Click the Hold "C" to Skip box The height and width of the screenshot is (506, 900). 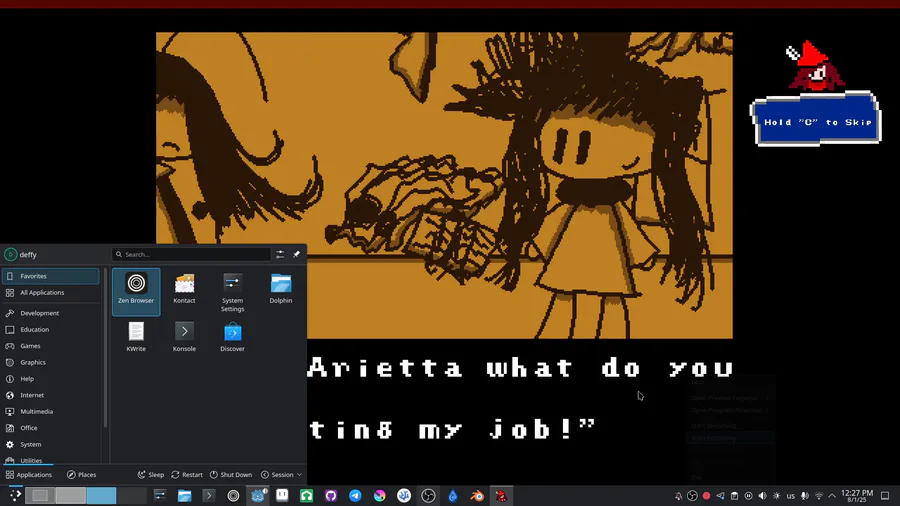click(817, 122)
